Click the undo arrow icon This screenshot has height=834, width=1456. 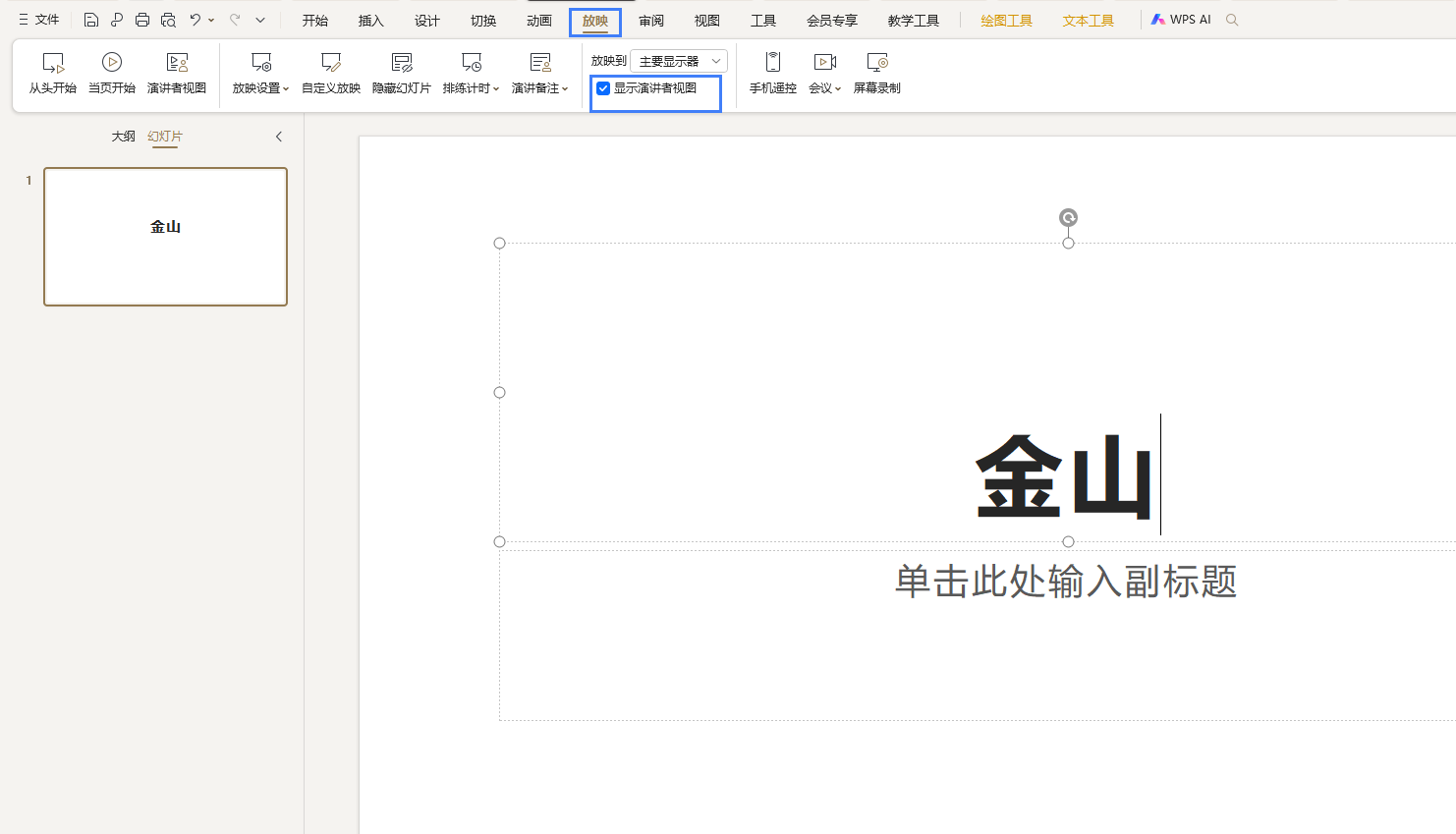coord(196,20)
